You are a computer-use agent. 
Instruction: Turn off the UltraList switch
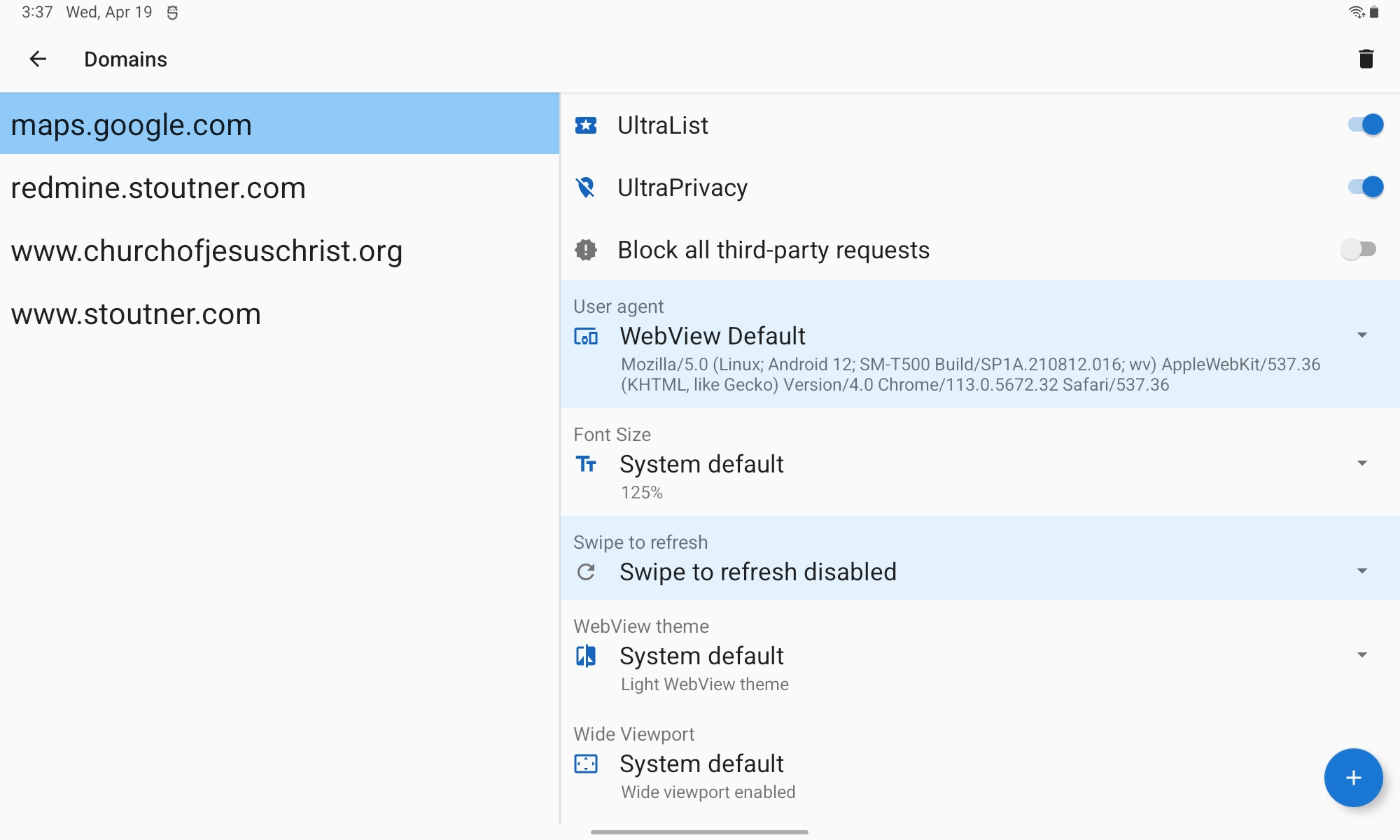(1365, 125)
